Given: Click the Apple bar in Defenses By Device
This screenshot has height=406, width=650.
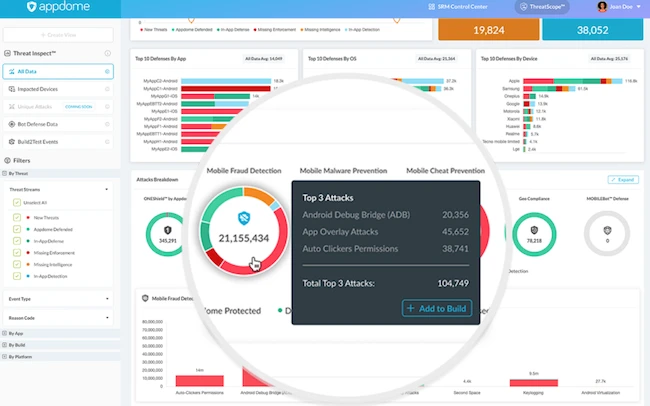Looking at the screenshot, I should tap(572, 81).
